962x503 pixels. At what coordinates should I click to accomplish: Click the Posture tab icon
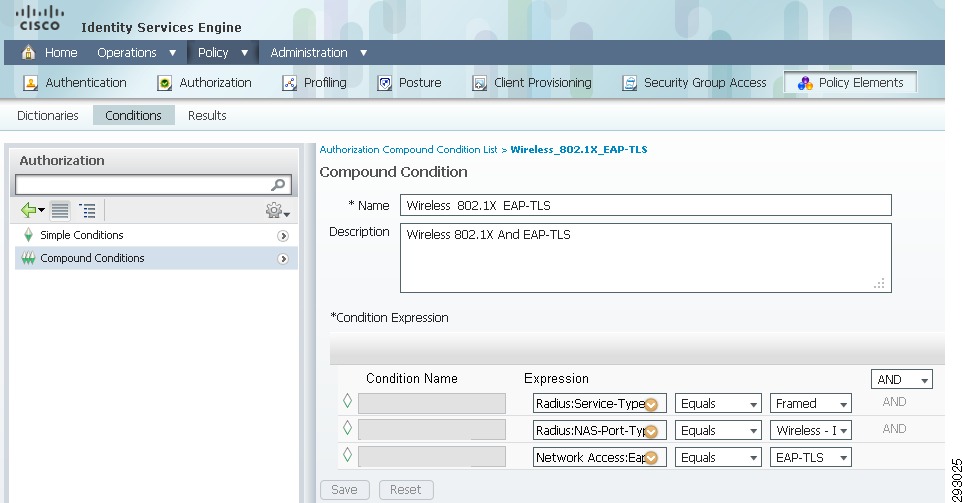384,83
